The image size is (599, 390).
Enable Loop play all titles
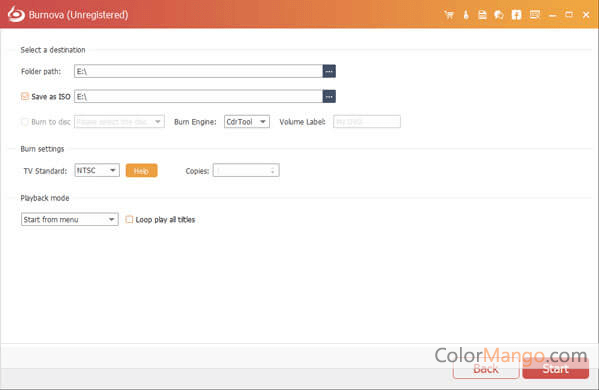click(x=130, y=219)
